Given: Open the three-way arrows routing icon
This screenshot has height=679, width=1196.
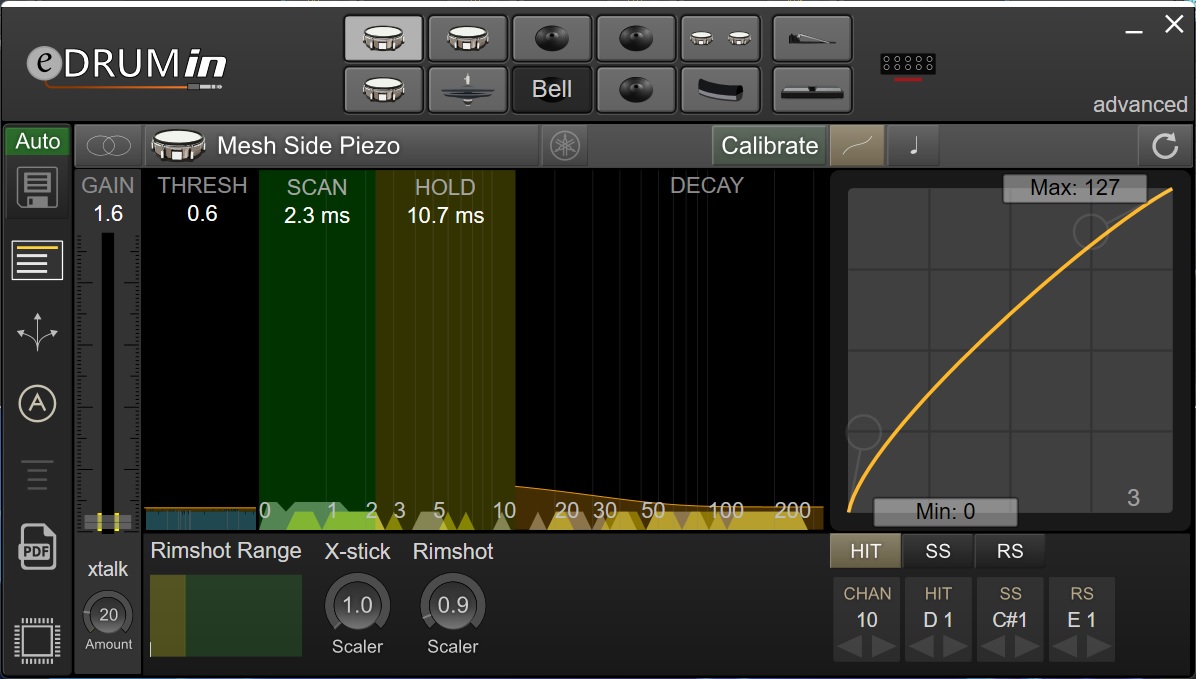Looking at the screenshot, I should [x=37, y=333].
